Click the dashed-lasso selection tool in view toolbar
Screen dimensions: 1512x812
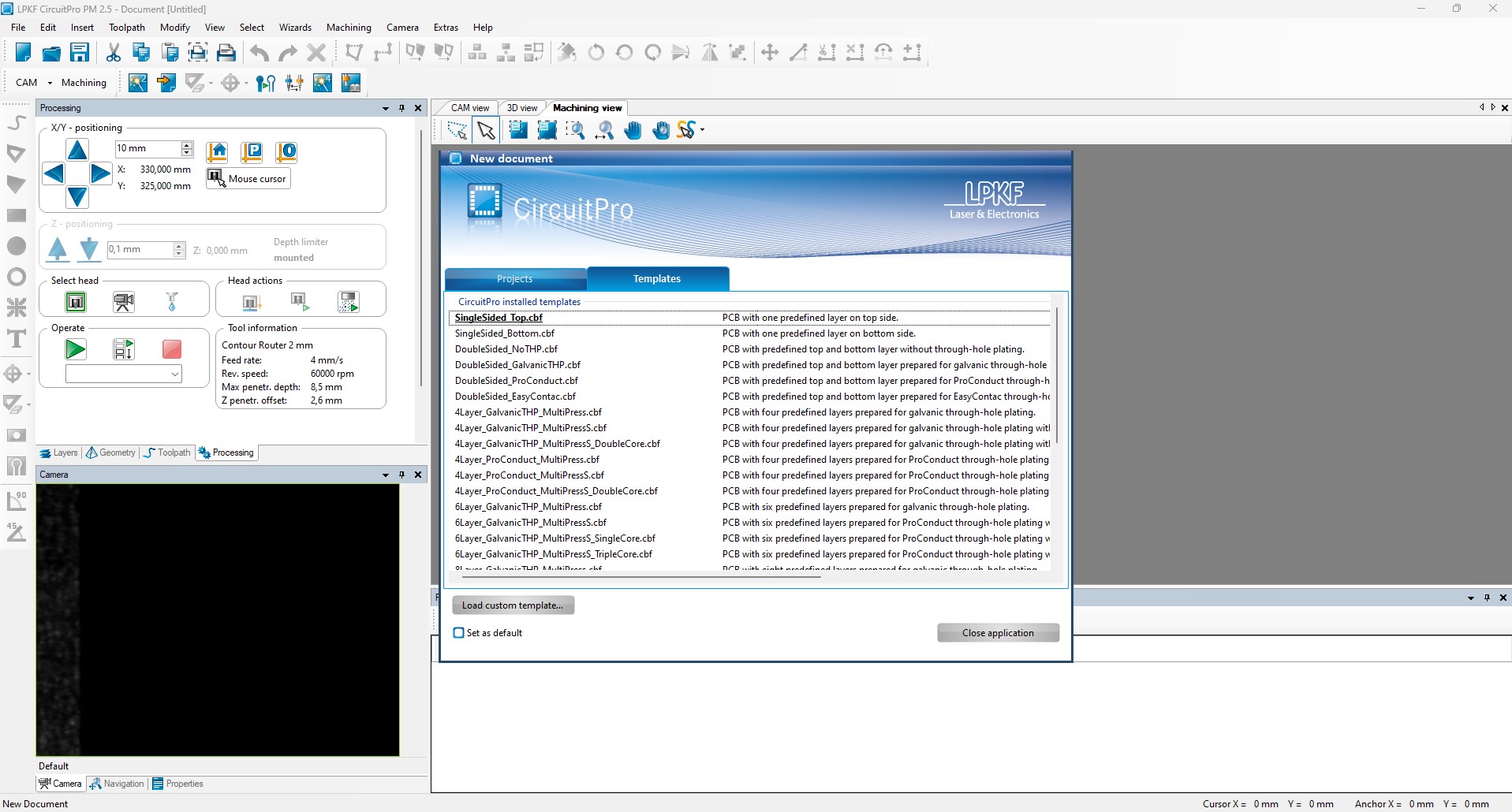(x=457, y=130)
